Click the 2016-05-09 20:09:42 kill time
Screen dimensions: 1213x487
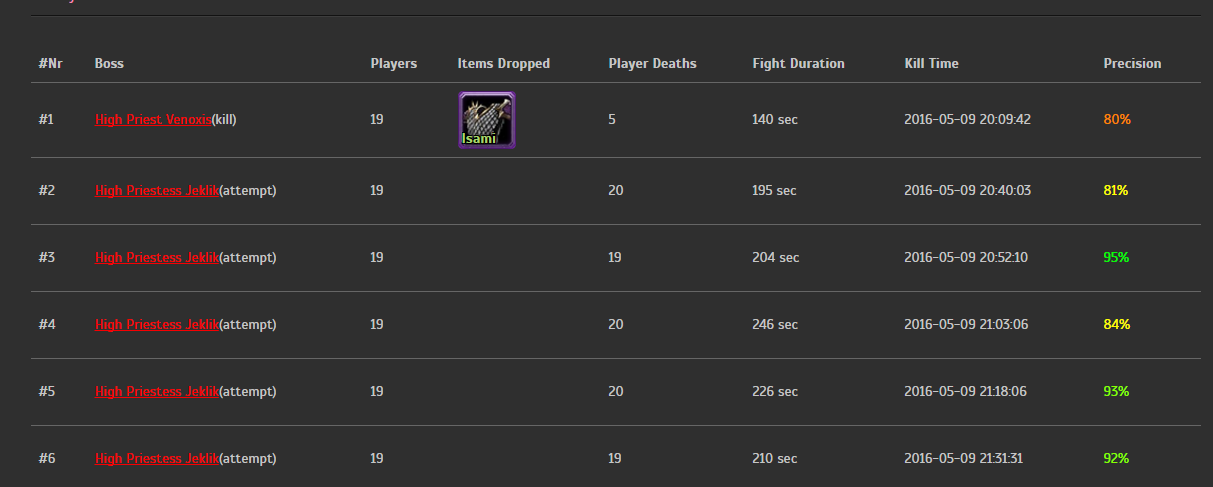(967, 119)
